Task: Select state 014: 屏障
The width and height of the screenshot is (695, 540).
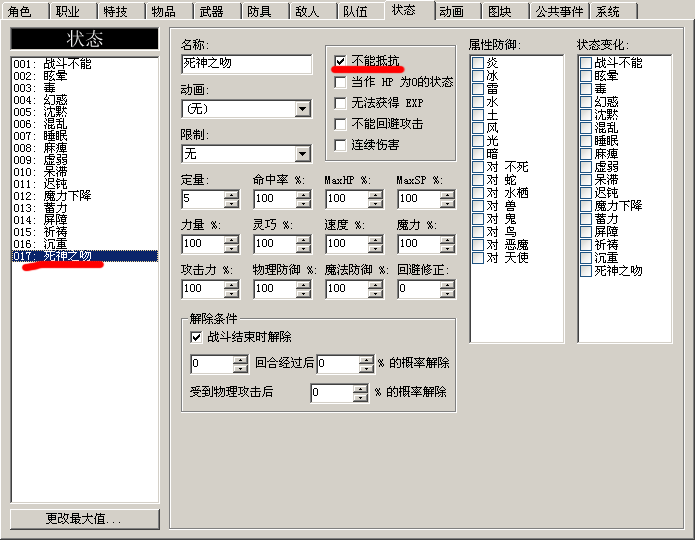Action: coord(85,220)
